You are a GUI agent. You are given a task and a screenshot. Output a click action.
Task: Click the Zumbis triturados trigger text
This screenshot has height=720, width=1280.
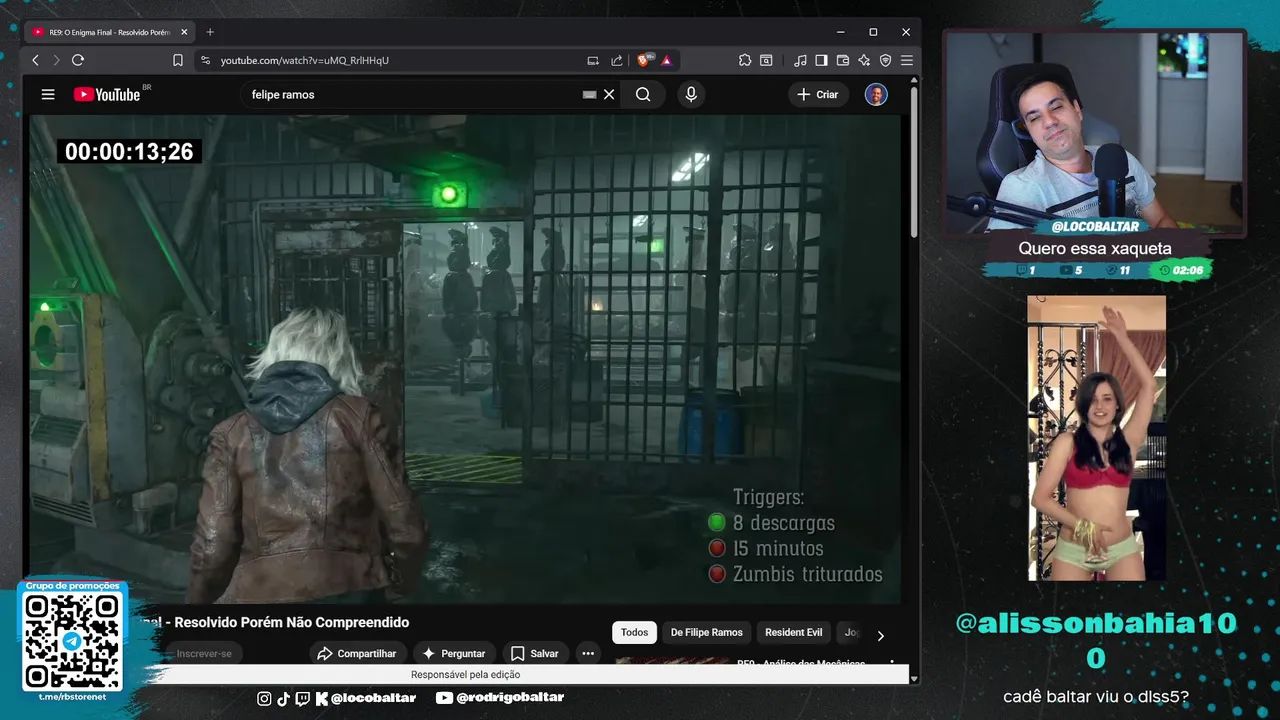(807, 574)
